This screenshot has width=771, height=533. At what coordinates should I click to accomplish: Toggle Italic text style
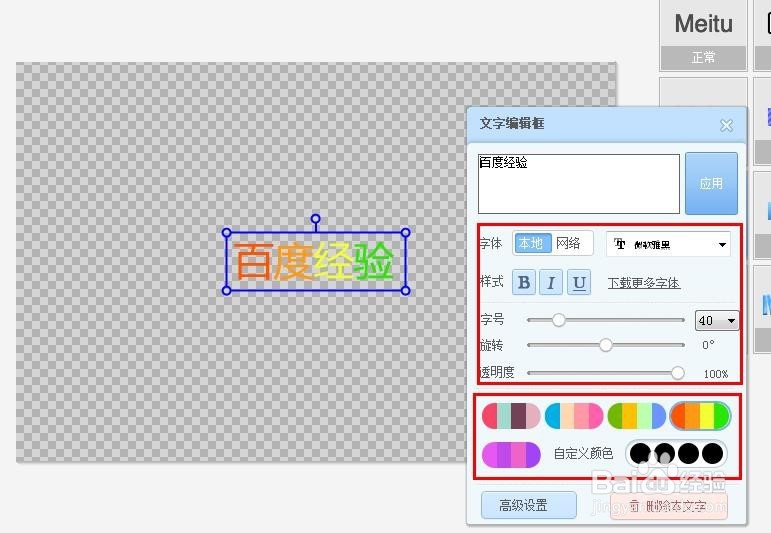[x=551, y=282]
